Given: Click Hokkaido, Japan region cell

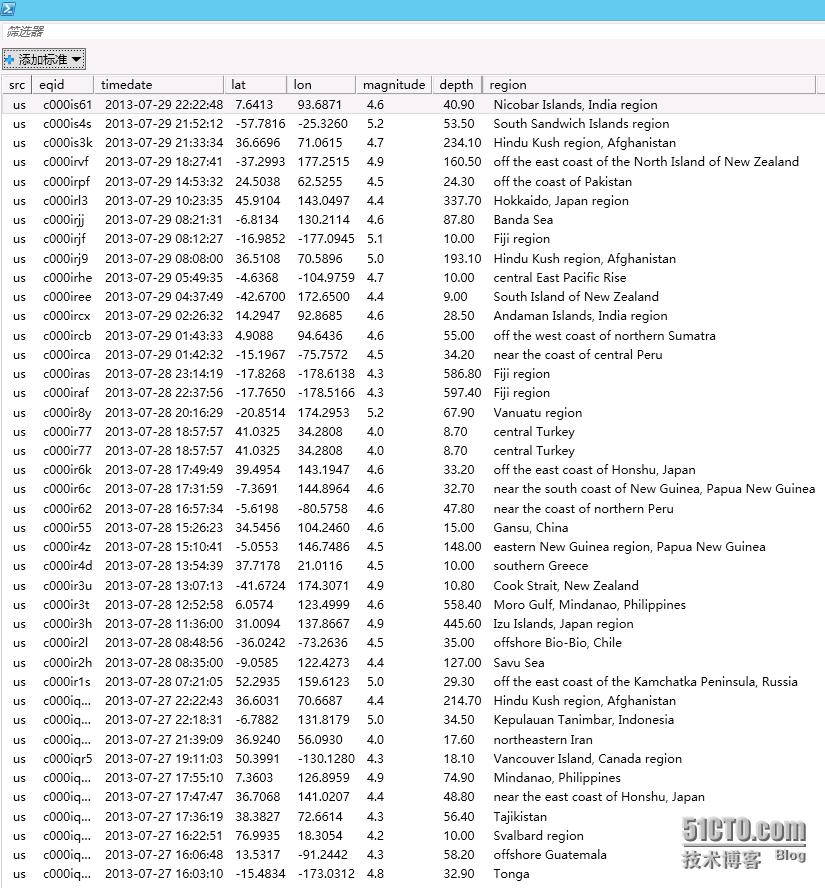Looking at the screenshot, I should coord(561,201).
